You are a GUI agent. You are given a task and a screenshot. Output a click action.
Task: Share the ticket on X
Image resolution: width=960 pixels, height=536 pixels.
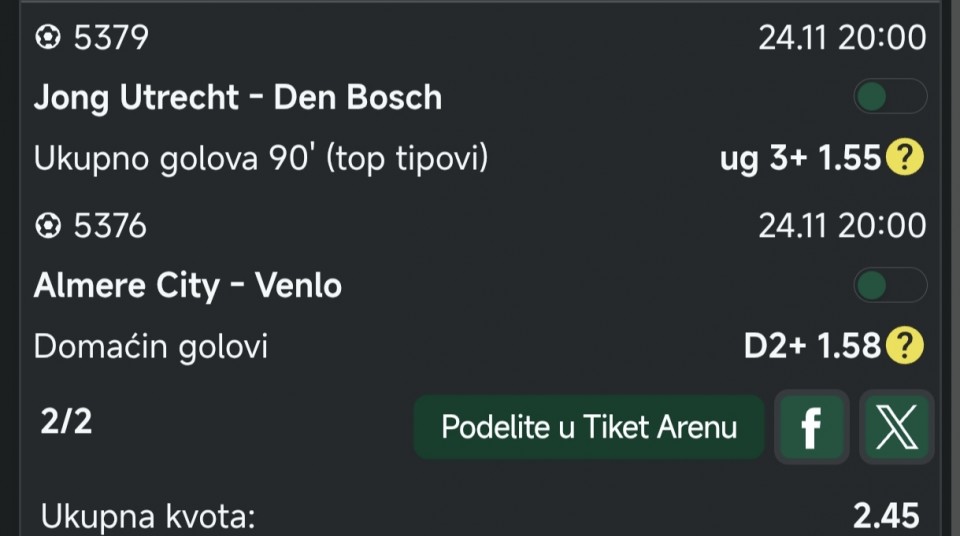(896, 428)
